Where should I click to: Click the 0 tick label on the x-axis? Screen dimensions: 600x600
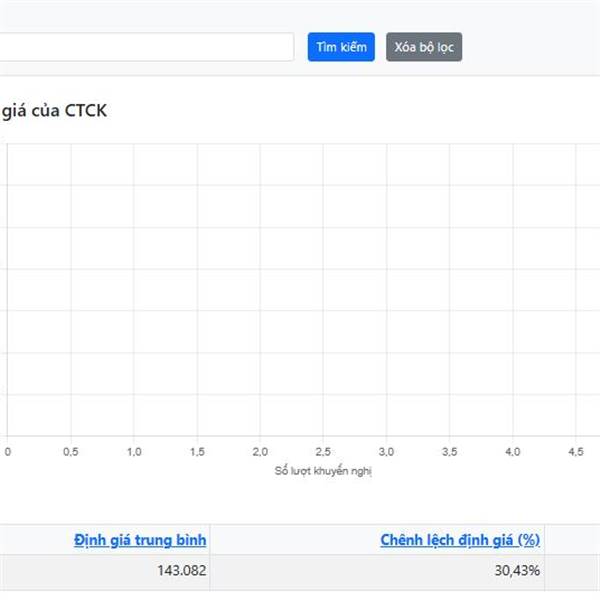[8, 452]
